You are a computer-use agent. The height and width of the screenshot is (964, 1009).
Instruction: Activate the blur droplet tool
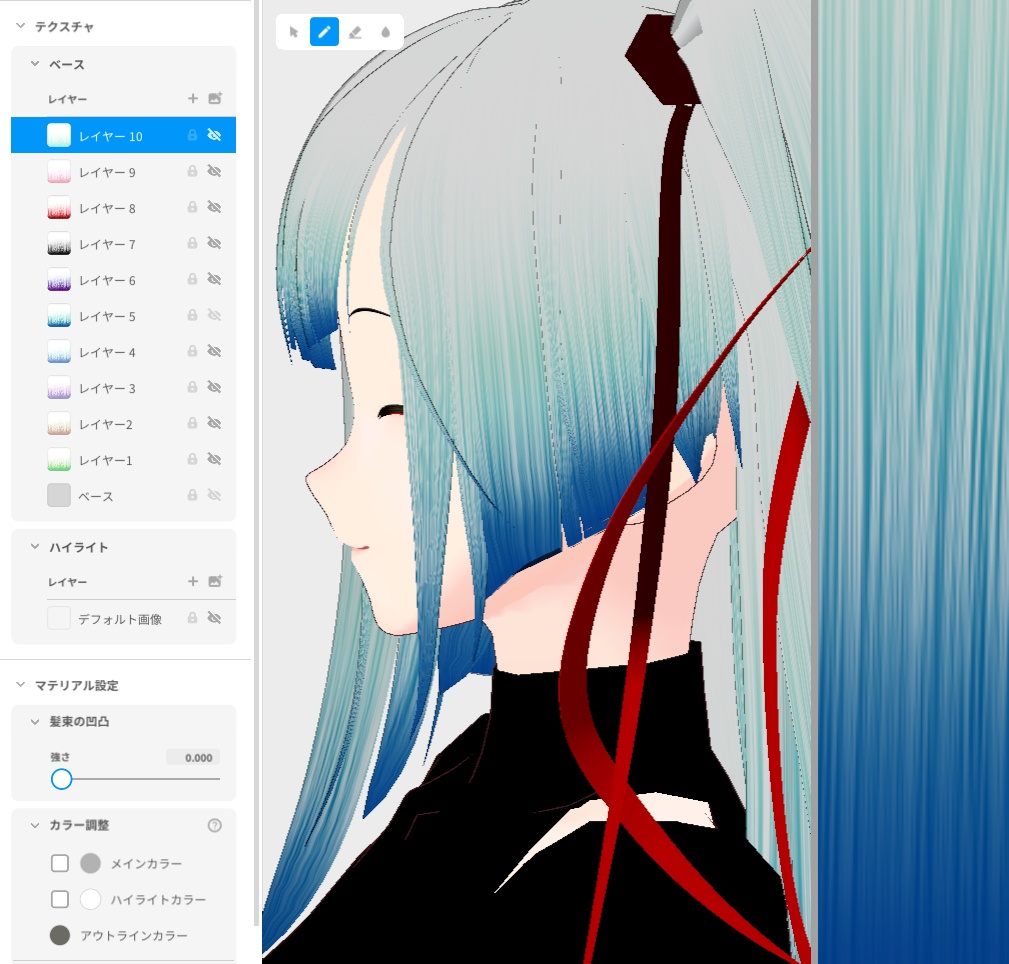(x=386, y=32)
